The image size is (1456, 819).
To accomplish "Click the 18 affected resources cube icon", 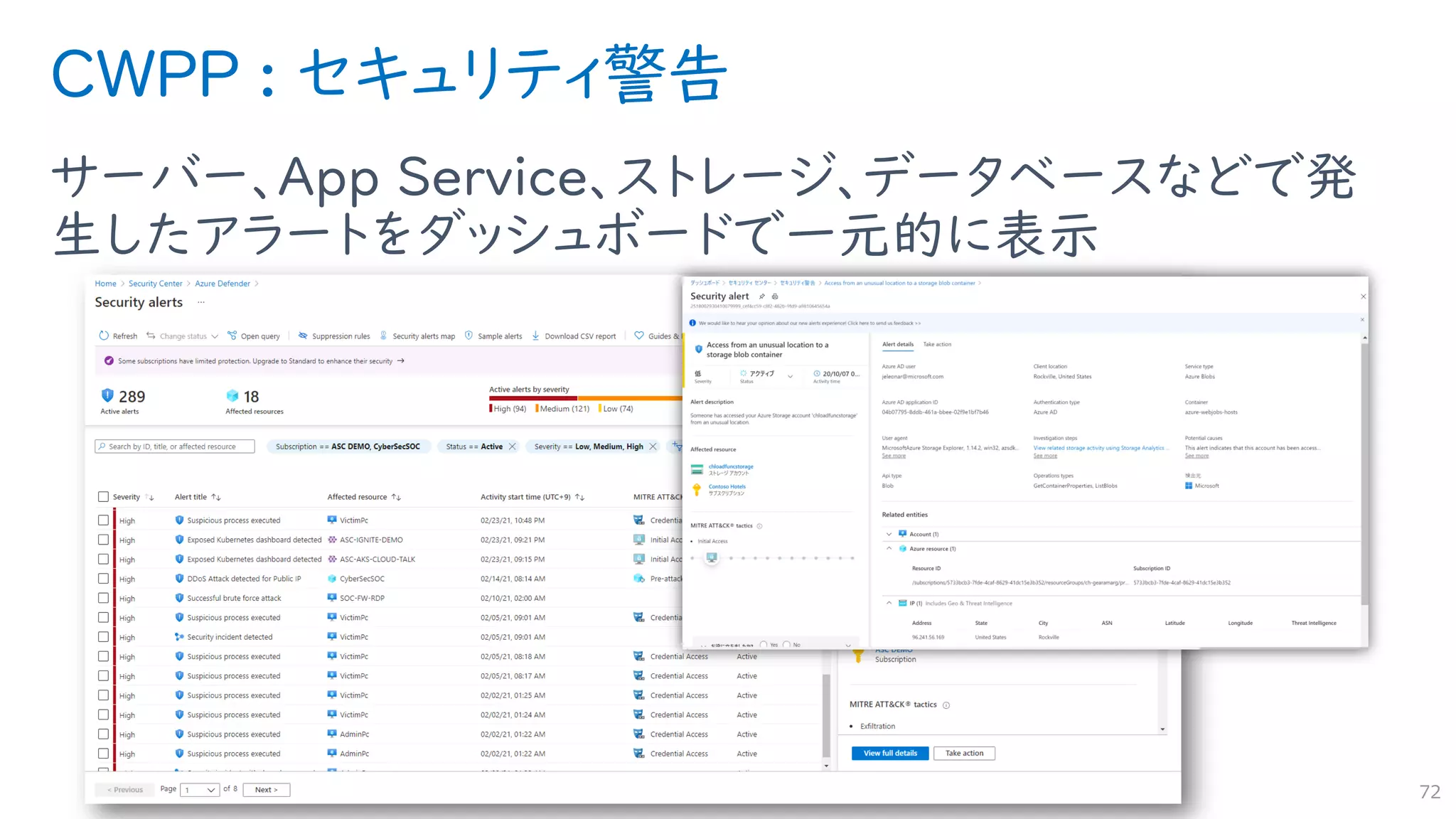I will [232, 395].
